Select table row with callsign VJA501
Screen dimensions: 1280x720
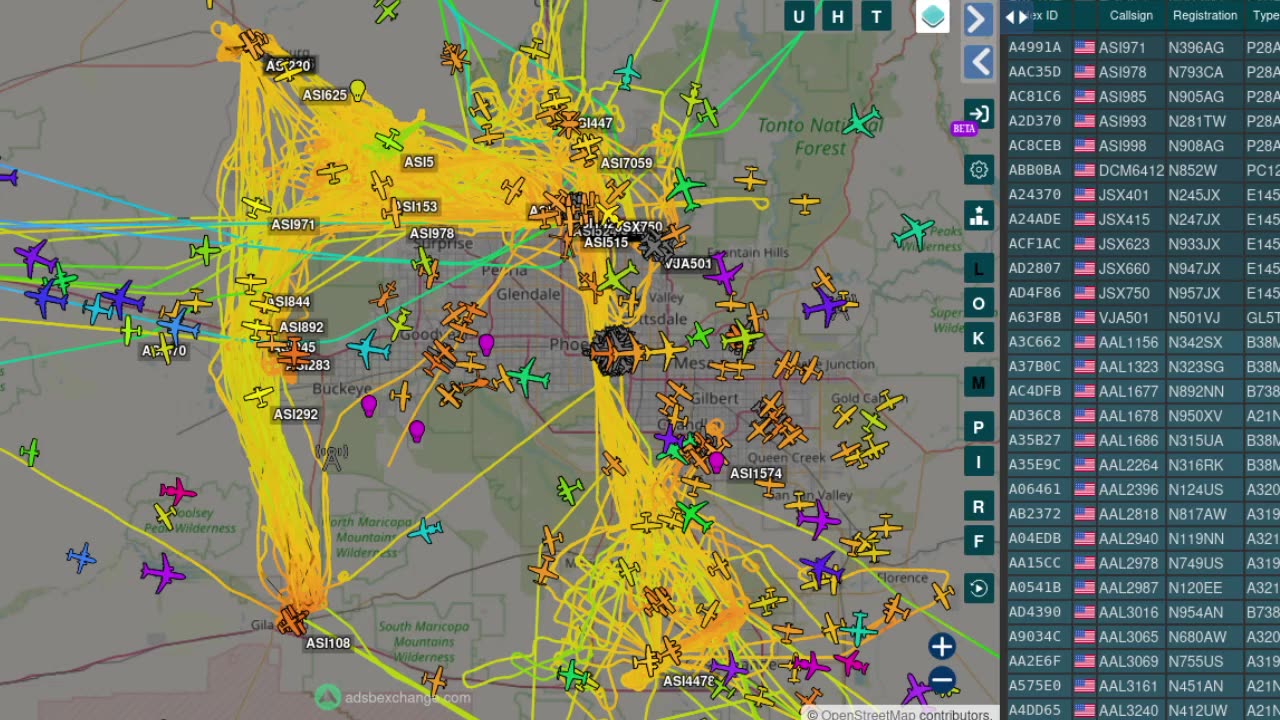click(x=1141, y=318)
